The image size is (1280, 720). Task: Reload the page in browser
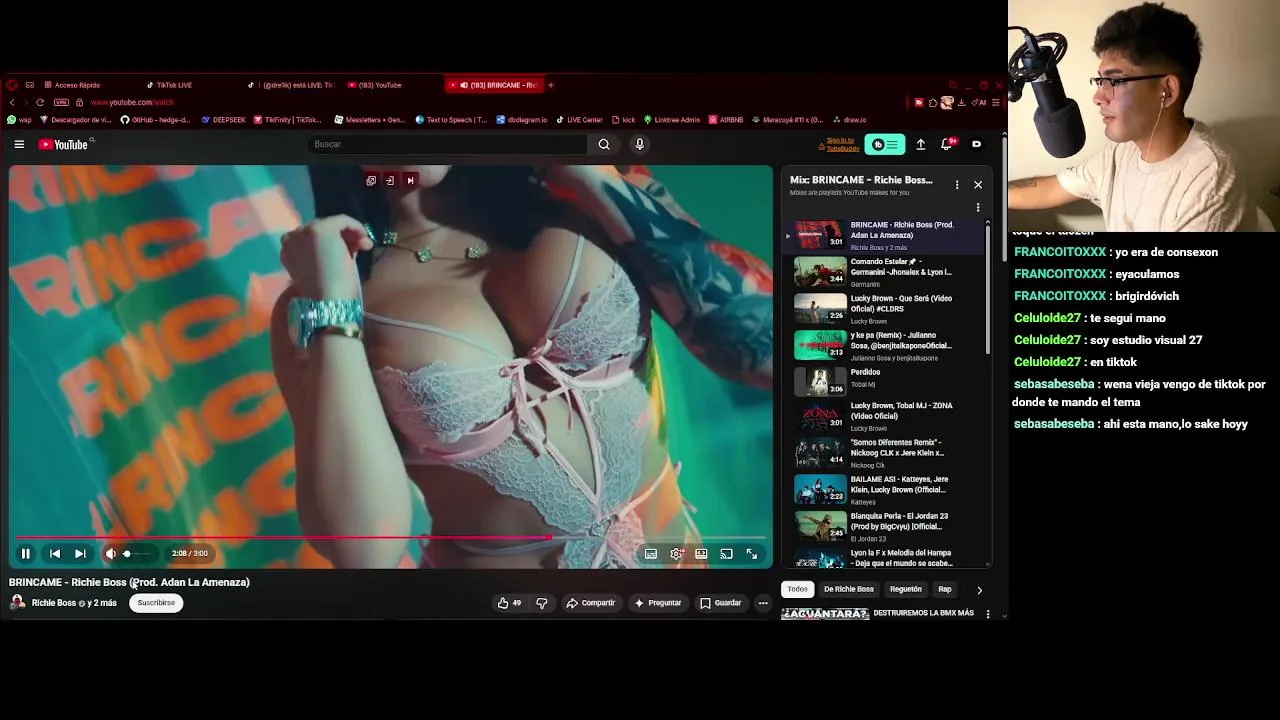40,102
